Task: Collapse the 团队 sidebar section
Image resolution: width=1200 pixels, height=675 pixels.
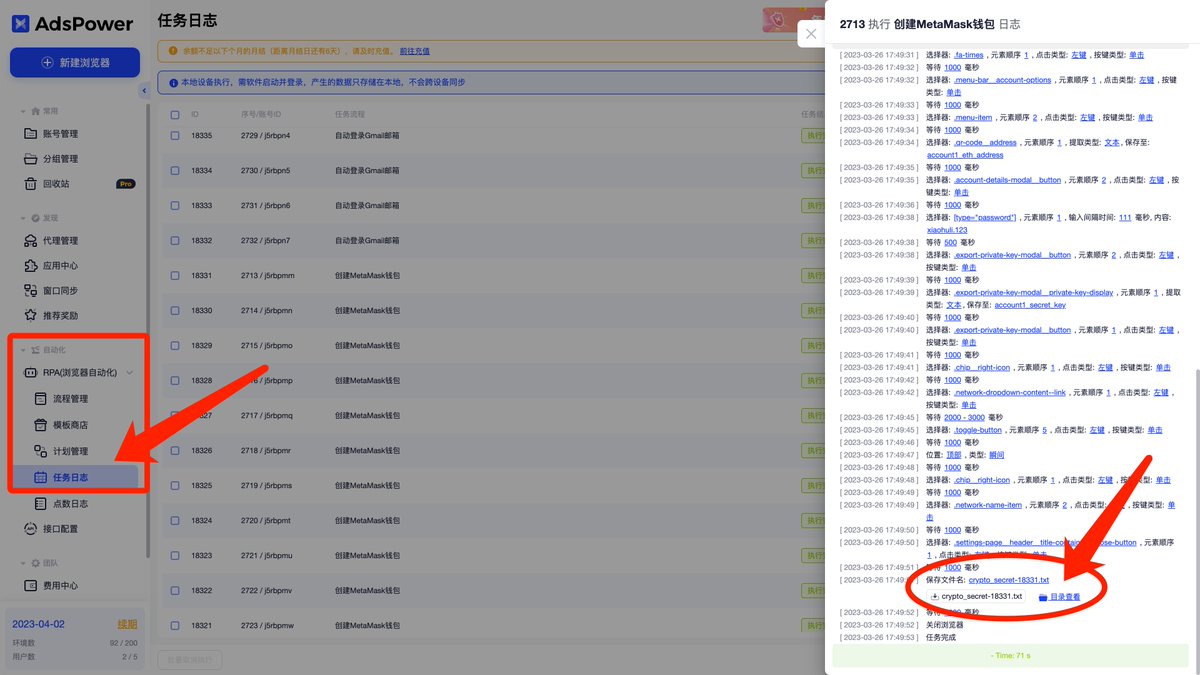Action: (x=24, y=563)
